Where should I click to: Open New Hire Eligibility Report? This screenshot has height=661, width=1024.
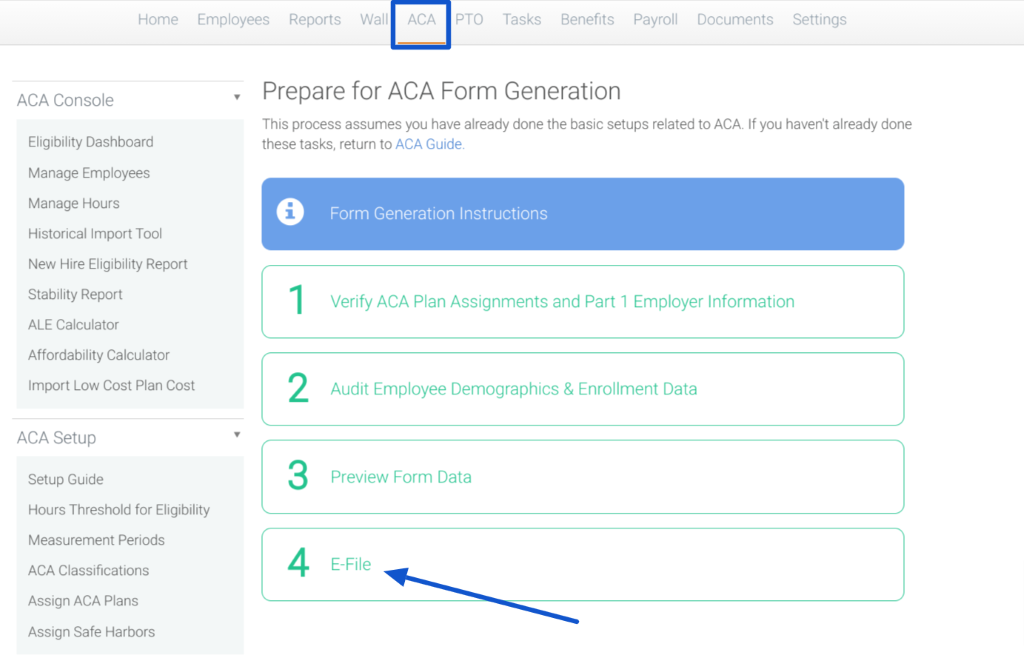click(108, 264)
